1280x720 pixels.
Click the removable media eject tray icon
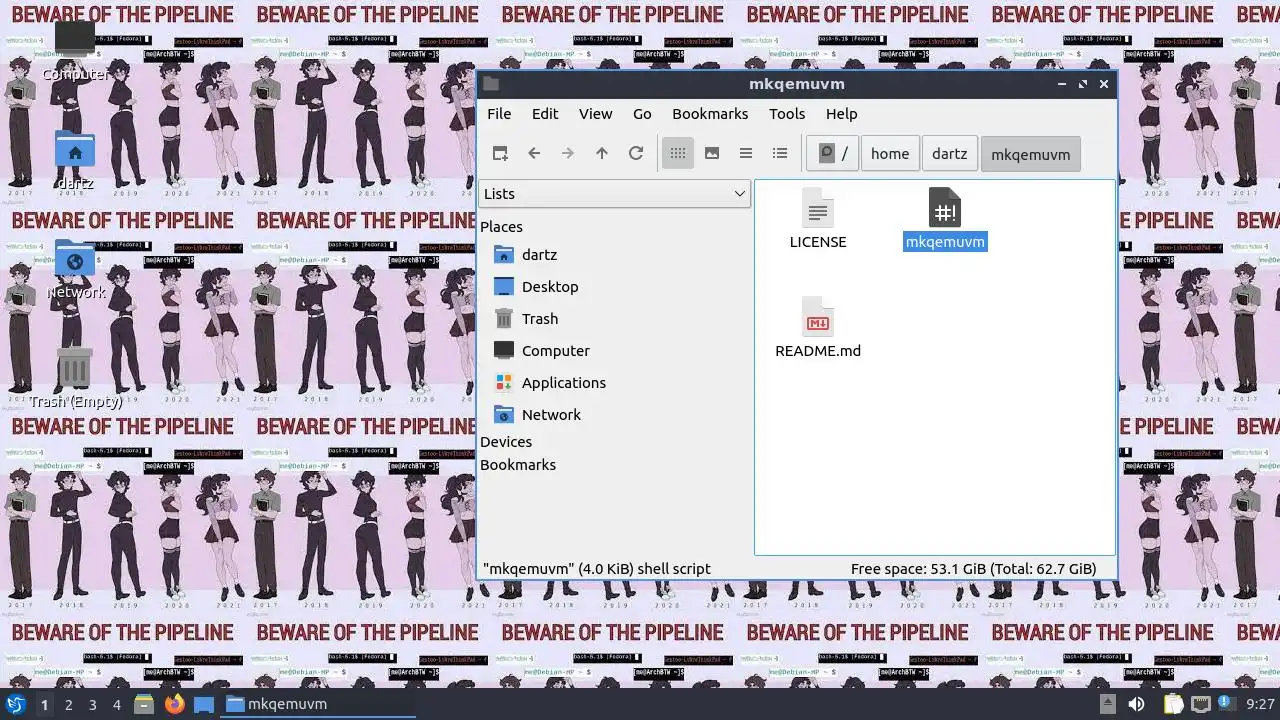pos(1107,704)
